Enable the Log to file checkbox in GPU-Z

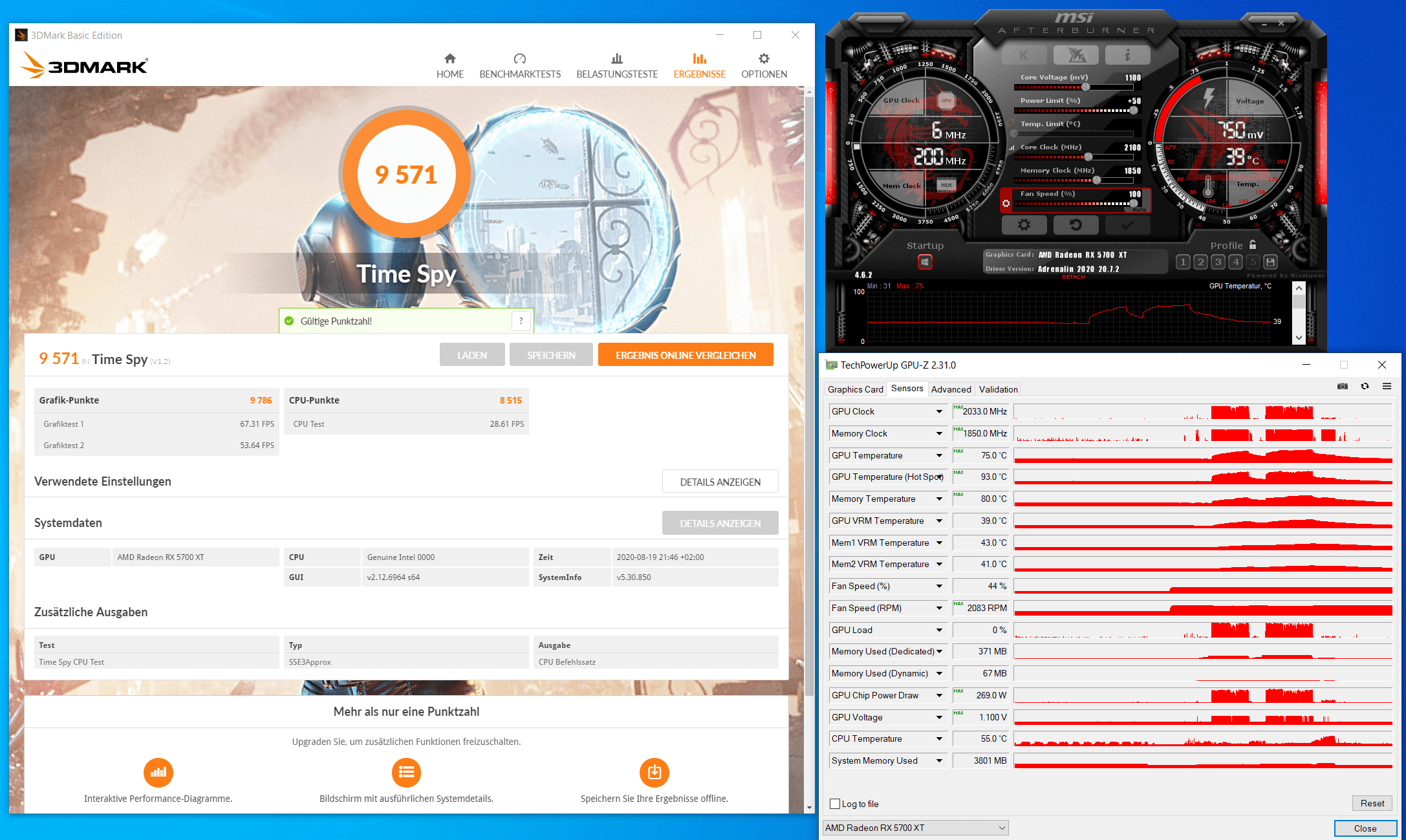point(835,804)
